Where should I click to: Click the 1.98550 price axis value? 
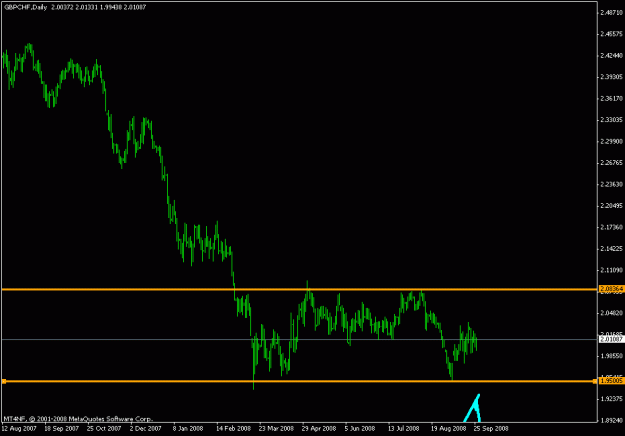coord(611,356)
